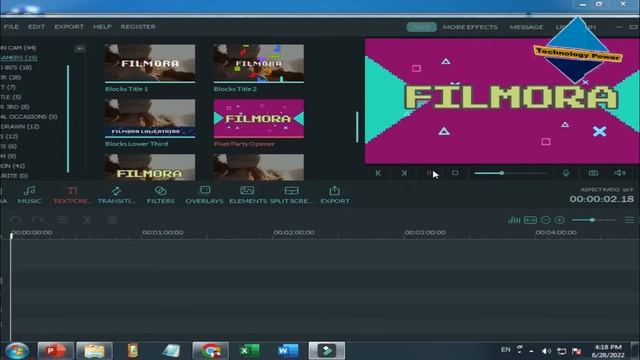640x360 pixels.
Task: Open the HELP menu
Action: pyautogui.click(x=102, y=27)
